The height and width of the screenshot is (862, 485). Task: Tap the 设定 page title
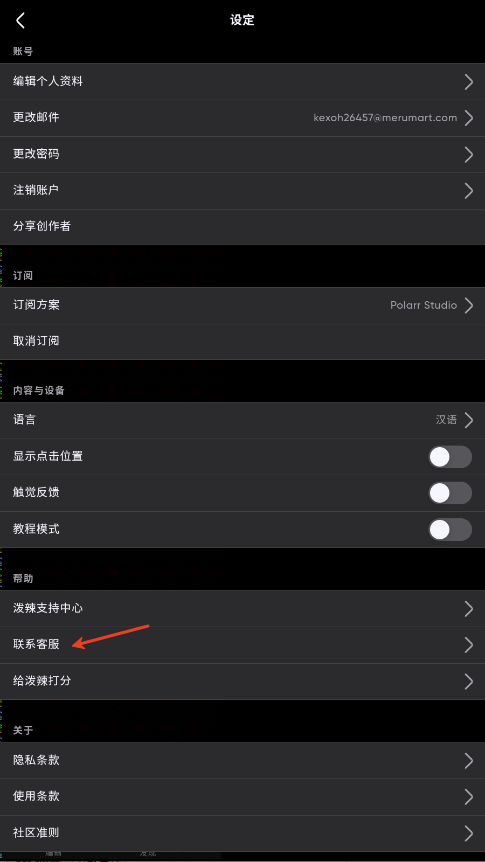pyautogui.click(x=242, y=20)
